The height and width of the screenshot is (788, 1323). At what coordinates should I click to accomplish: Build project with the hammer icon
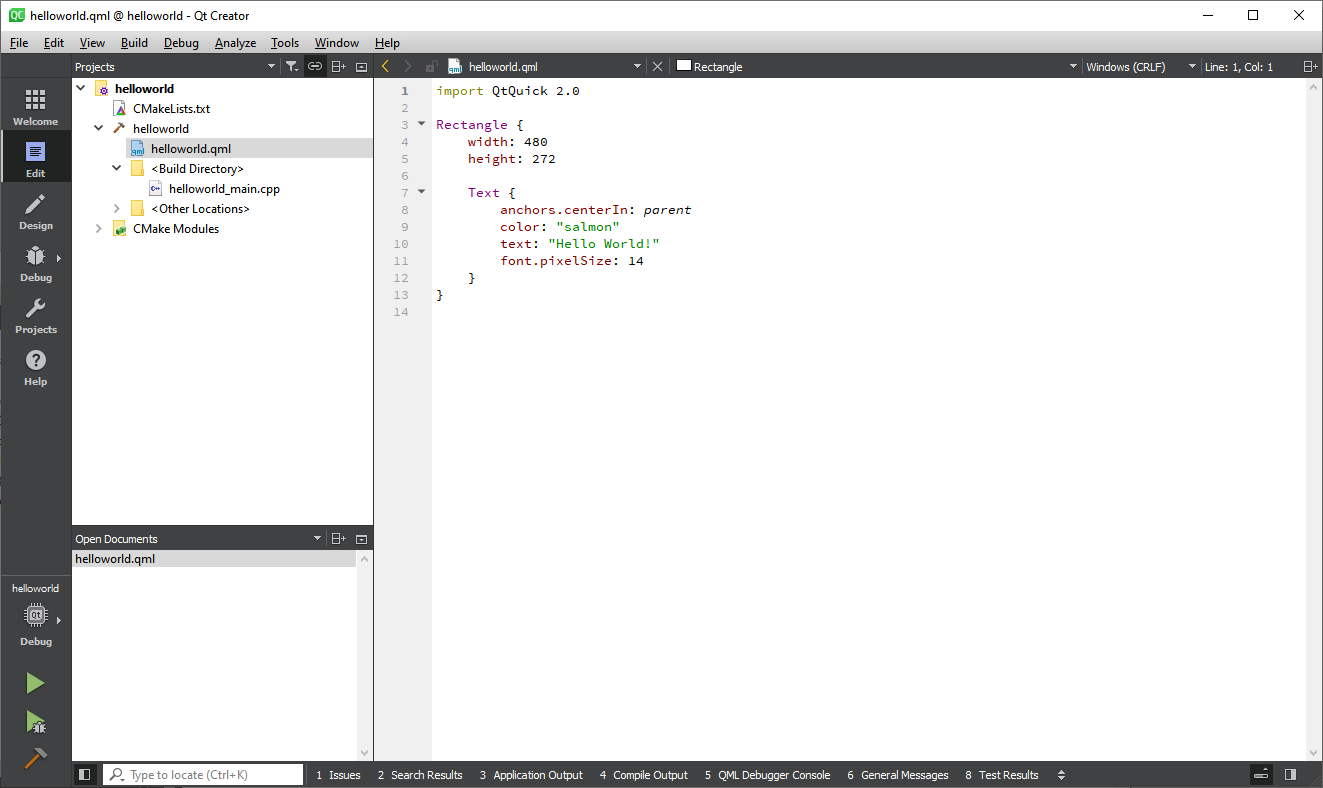35,758
